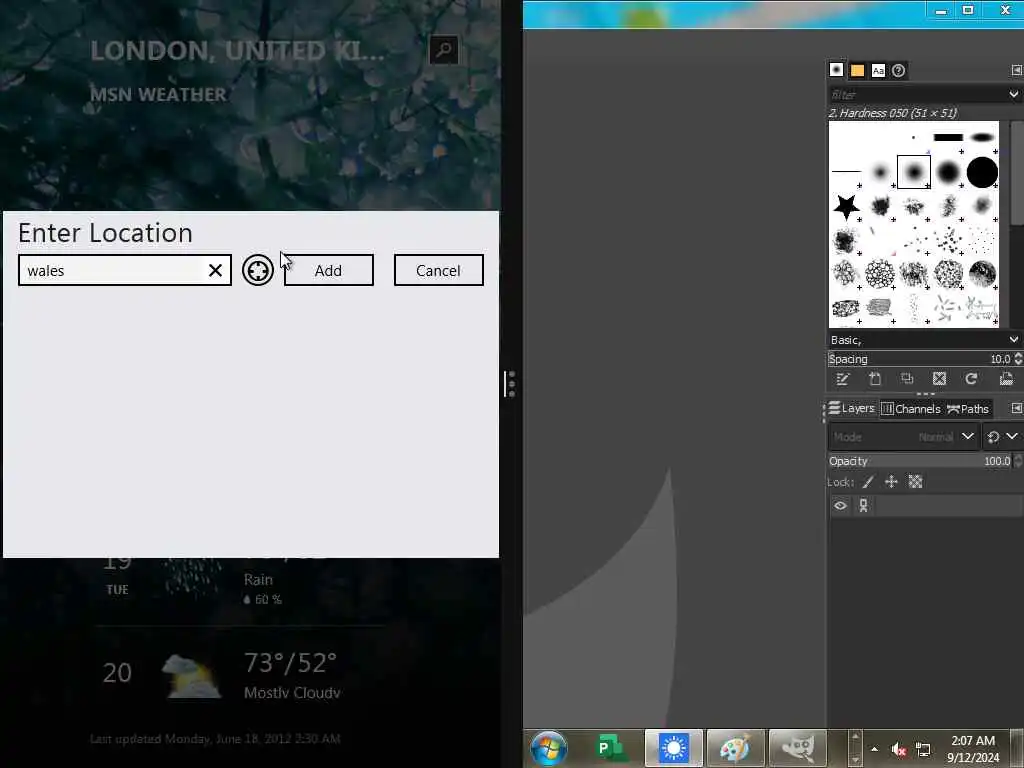Select the thin horizontal line brush

(x=846, y=171)
